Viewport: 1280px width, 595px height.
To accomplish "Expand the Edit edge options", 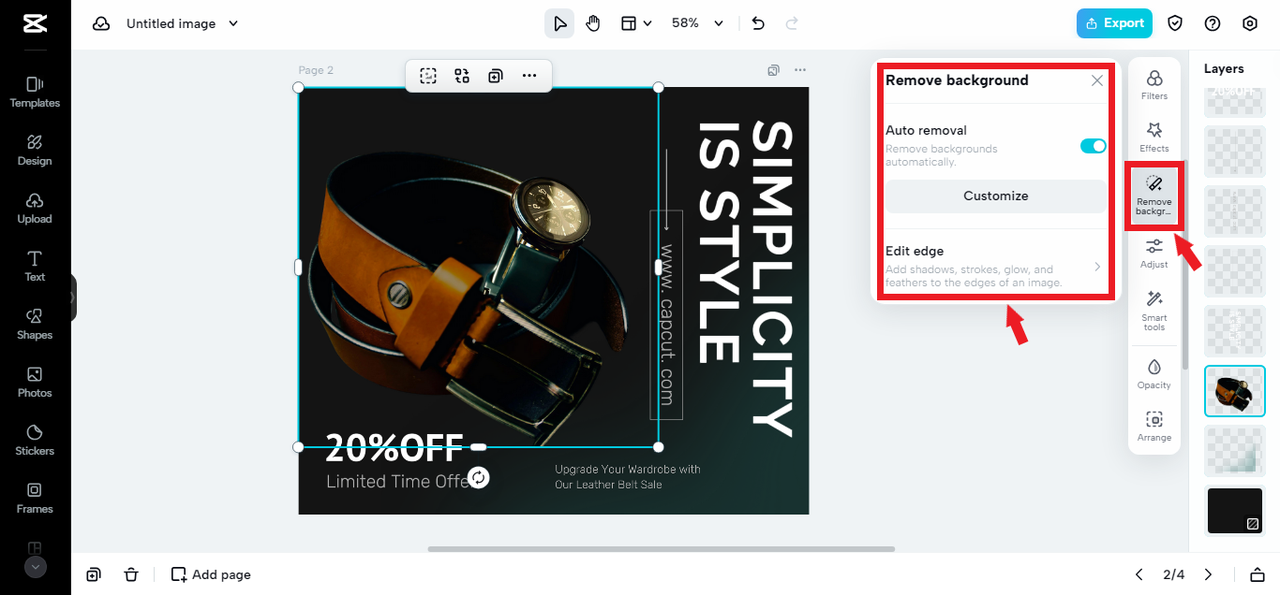I will pyautogui.click(x=995, y=267).
